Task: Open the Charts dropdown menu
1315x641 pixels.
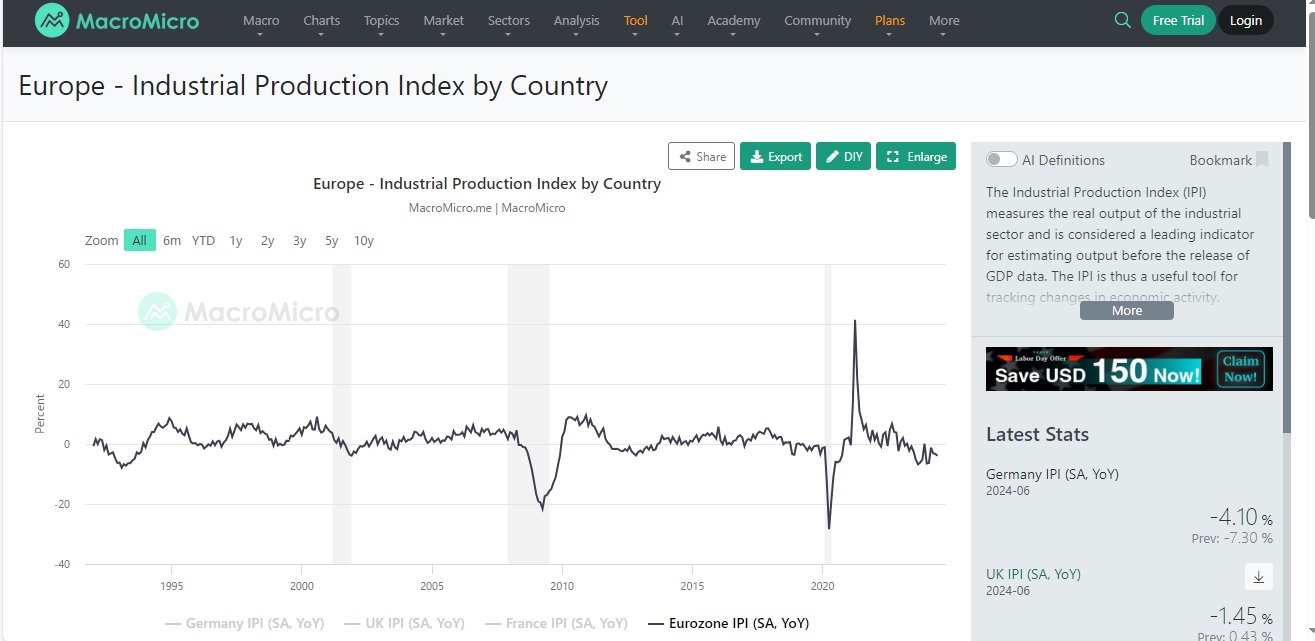Action: pos(321,21)
